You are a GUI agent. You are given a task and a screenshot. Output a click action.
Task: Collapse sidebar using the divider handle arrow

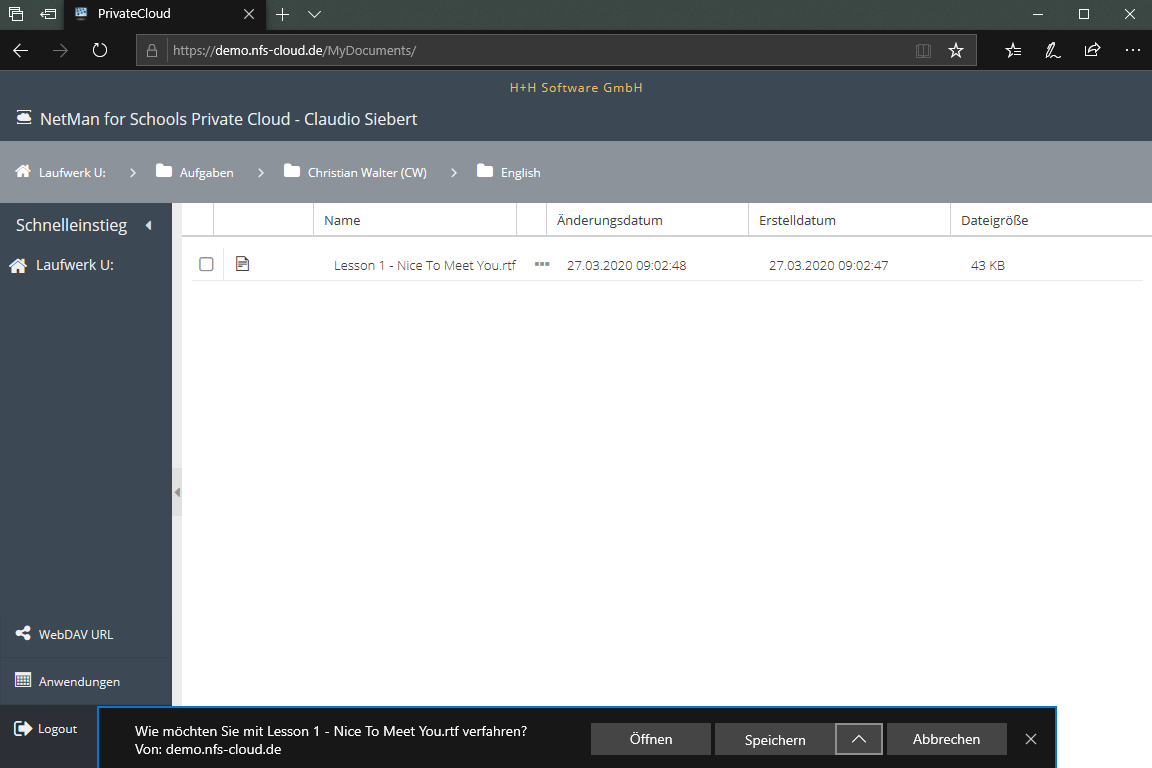177,492
